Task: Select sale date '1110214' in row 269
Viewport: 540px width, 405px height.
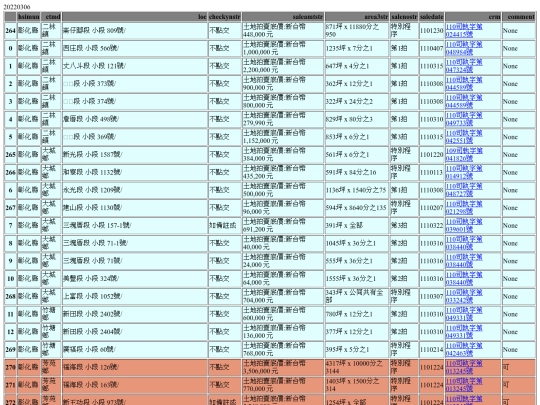Action: [432, 350]
